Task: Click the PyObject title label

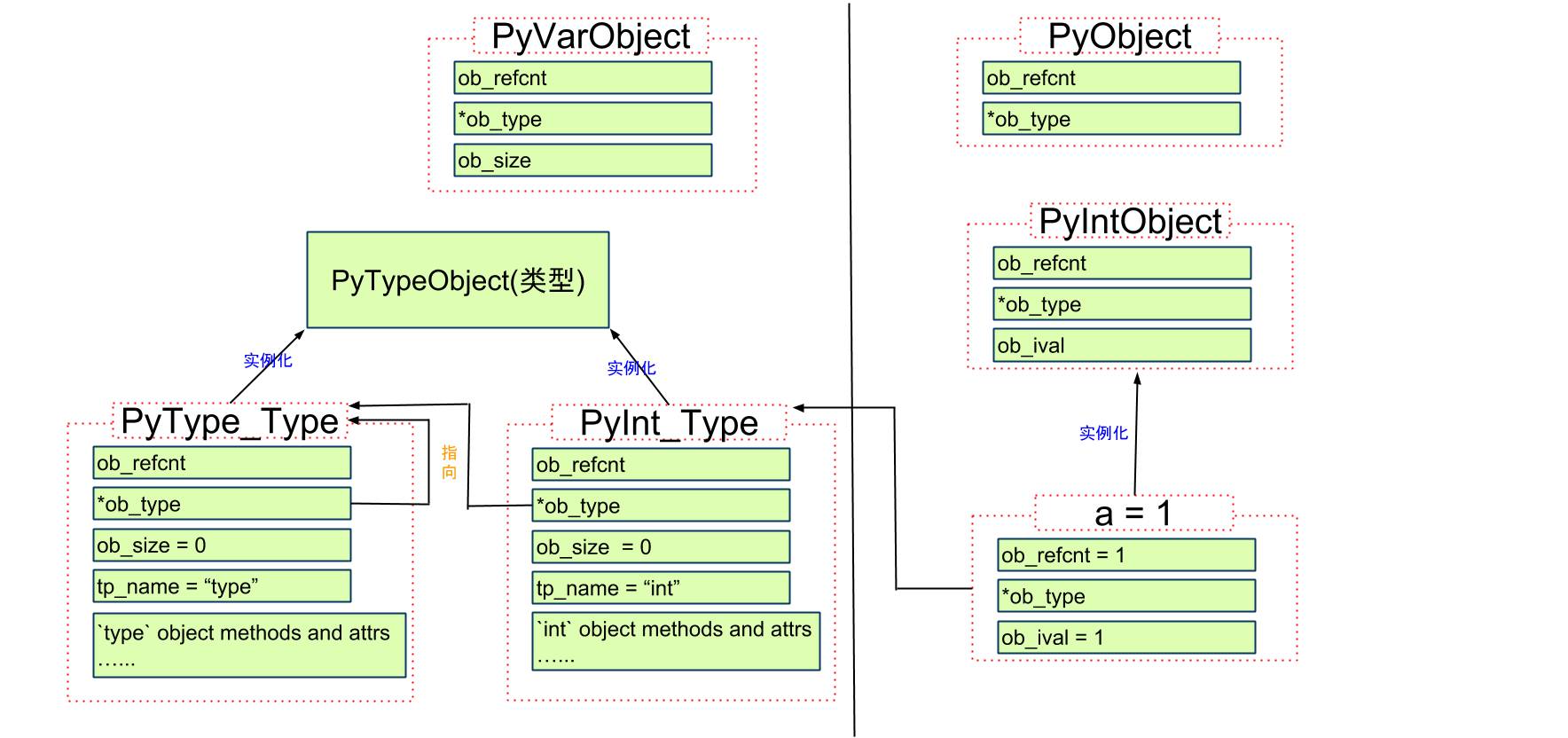Action: pyautogui.click(x=1119, y=36)
